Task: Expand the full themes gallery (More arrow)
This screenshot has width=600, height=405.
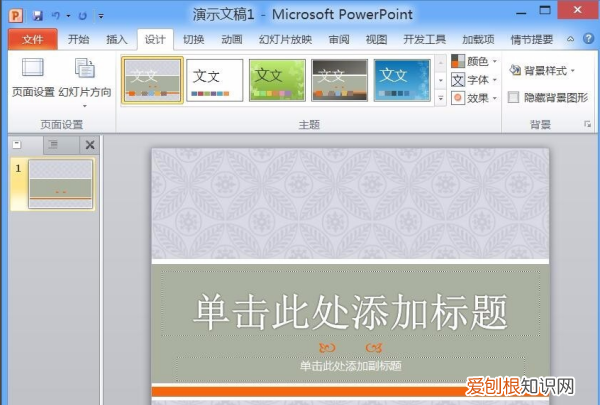Action: [441, 98]
